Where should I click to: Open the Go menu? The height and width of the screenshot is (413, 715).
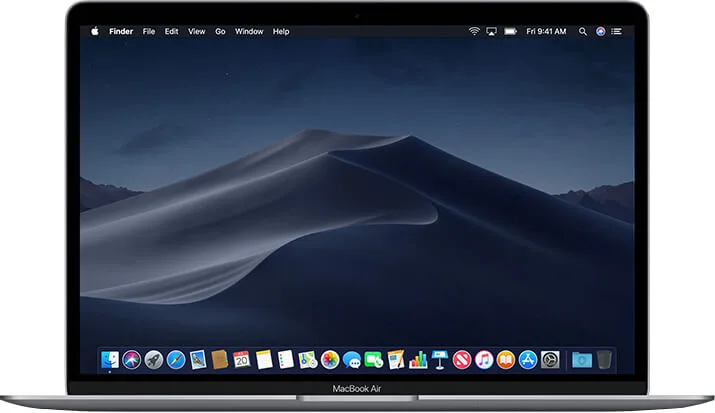(220, 31)
